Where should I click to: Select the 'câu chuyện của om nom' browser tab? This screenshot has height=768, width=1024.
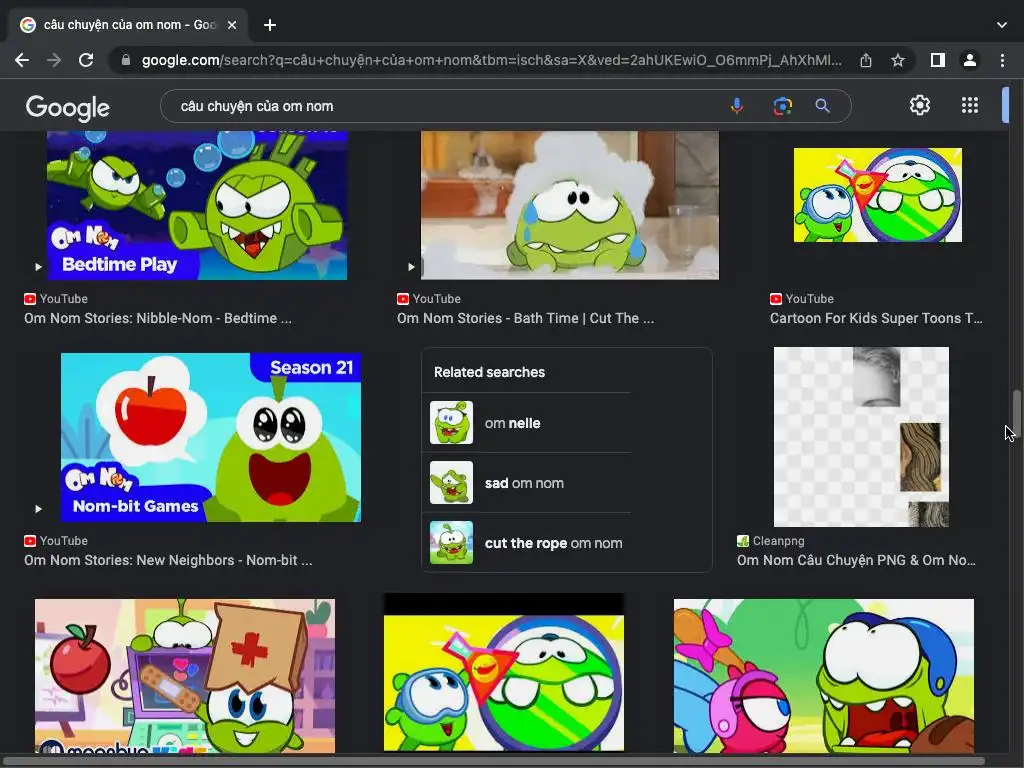tap(127, 25)
